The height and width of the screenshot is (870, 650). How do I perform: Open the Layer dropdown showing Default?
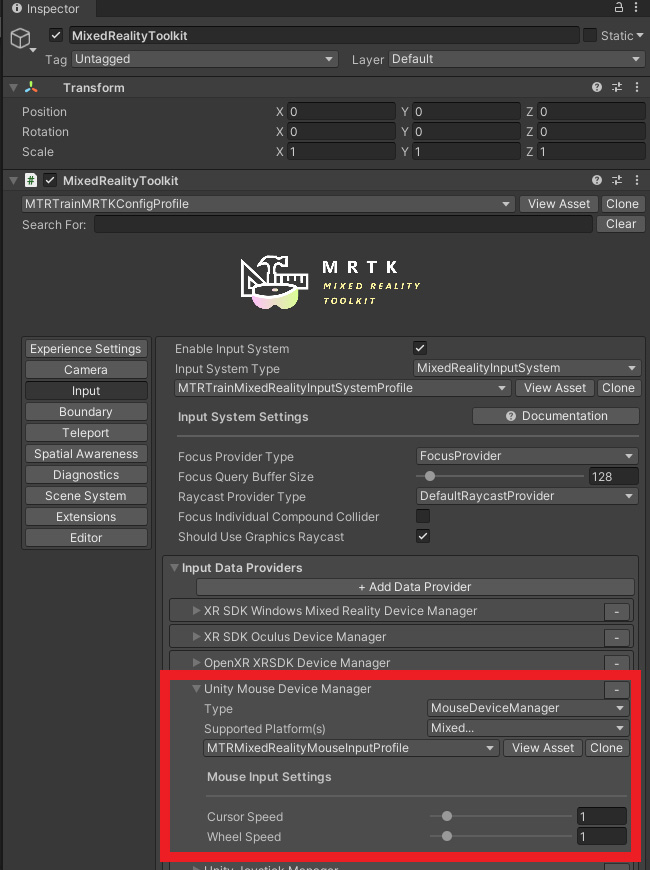516,59
